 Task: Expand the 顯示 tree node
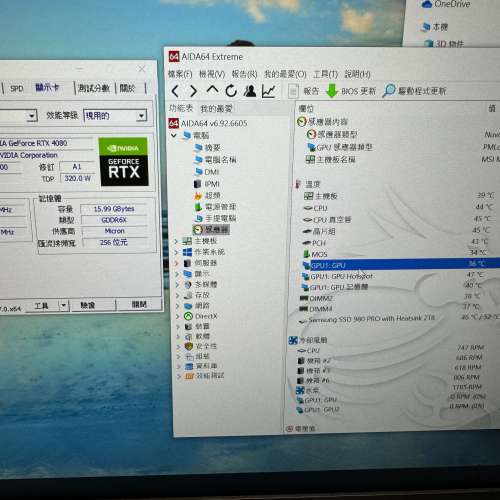click(177, 274)
